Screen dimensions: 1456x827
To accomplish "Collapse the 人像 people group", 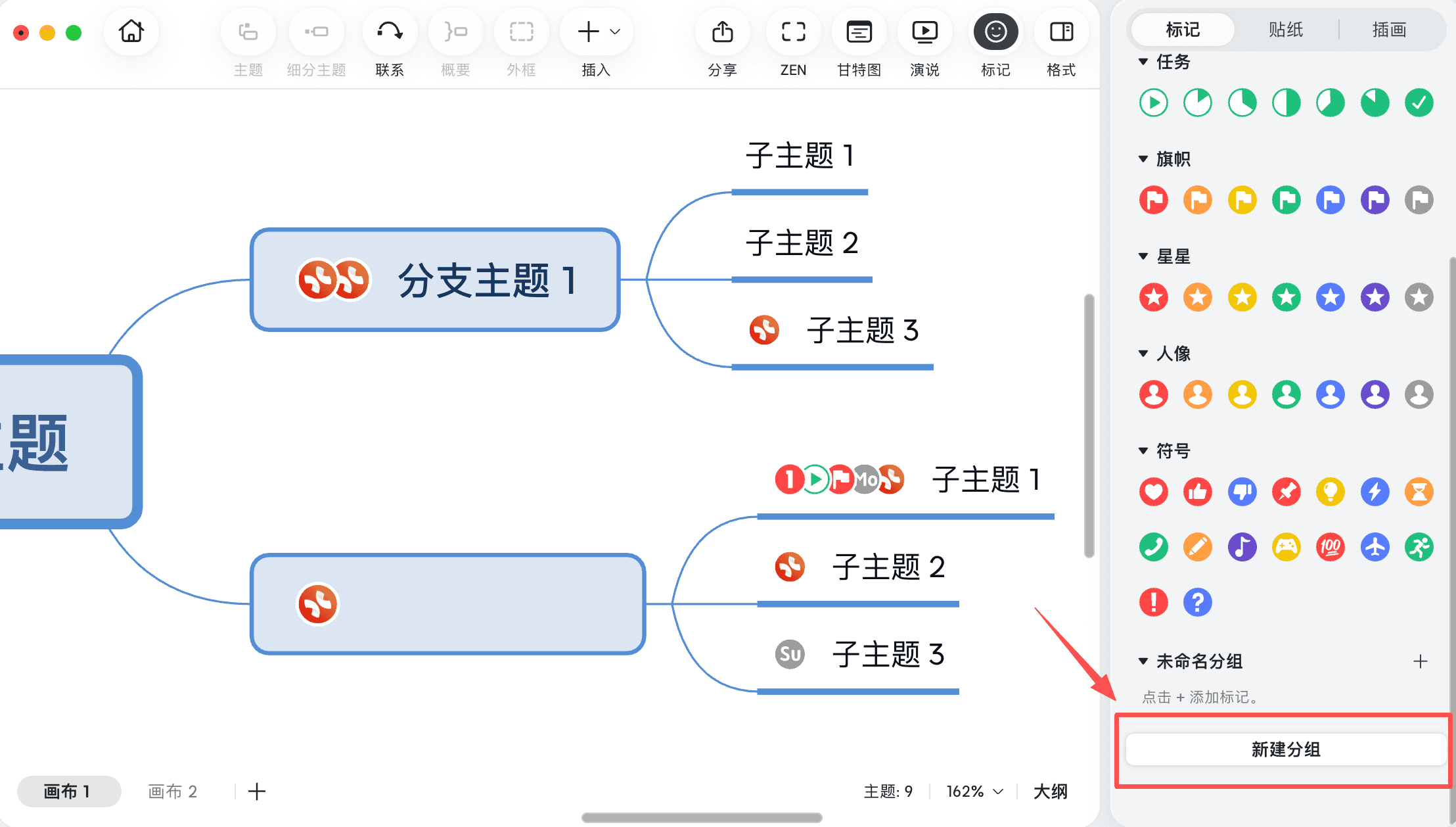I will pos(1143,354).
